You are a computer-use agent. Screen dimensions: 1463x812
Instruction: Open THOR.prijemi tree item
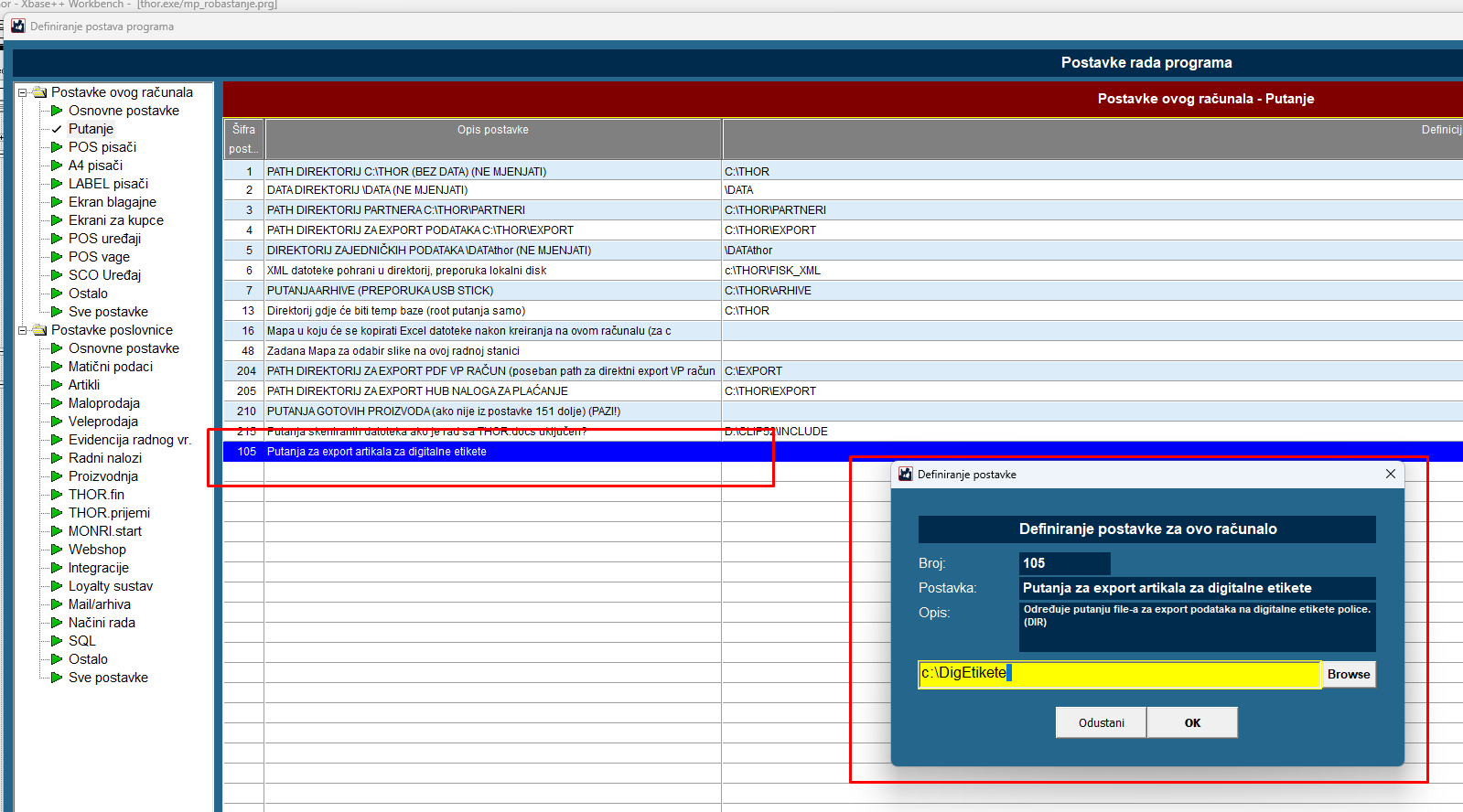click(x=109, y=513)
